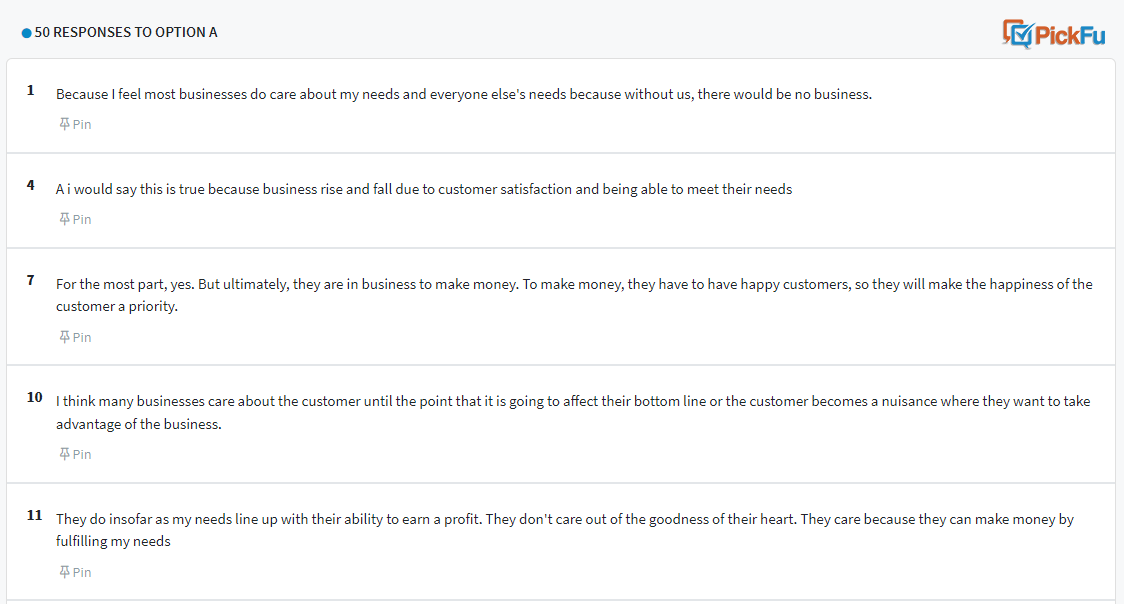This screenshot has width=1124, height=604.
Task: Click the pin icon under response 4
Action: 65,219
